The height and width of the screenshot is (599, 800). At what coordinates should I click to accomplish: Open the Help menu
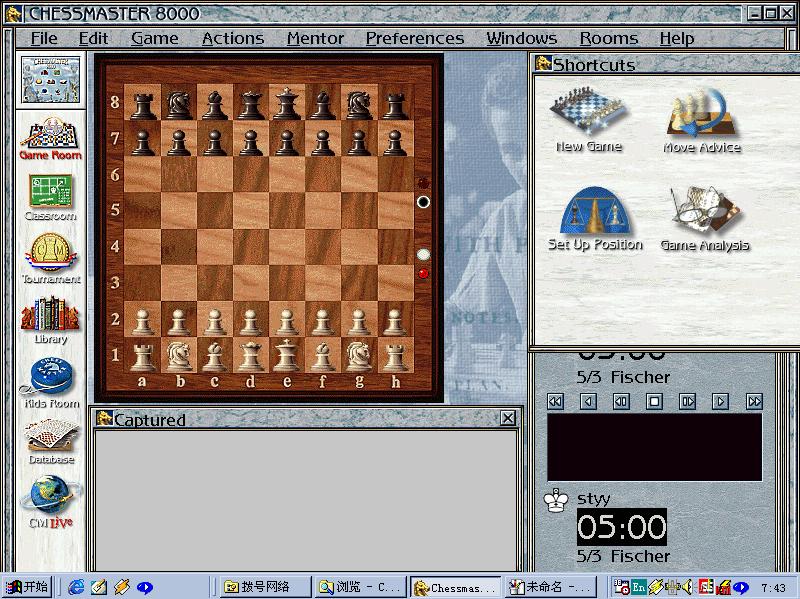[677, 38]
